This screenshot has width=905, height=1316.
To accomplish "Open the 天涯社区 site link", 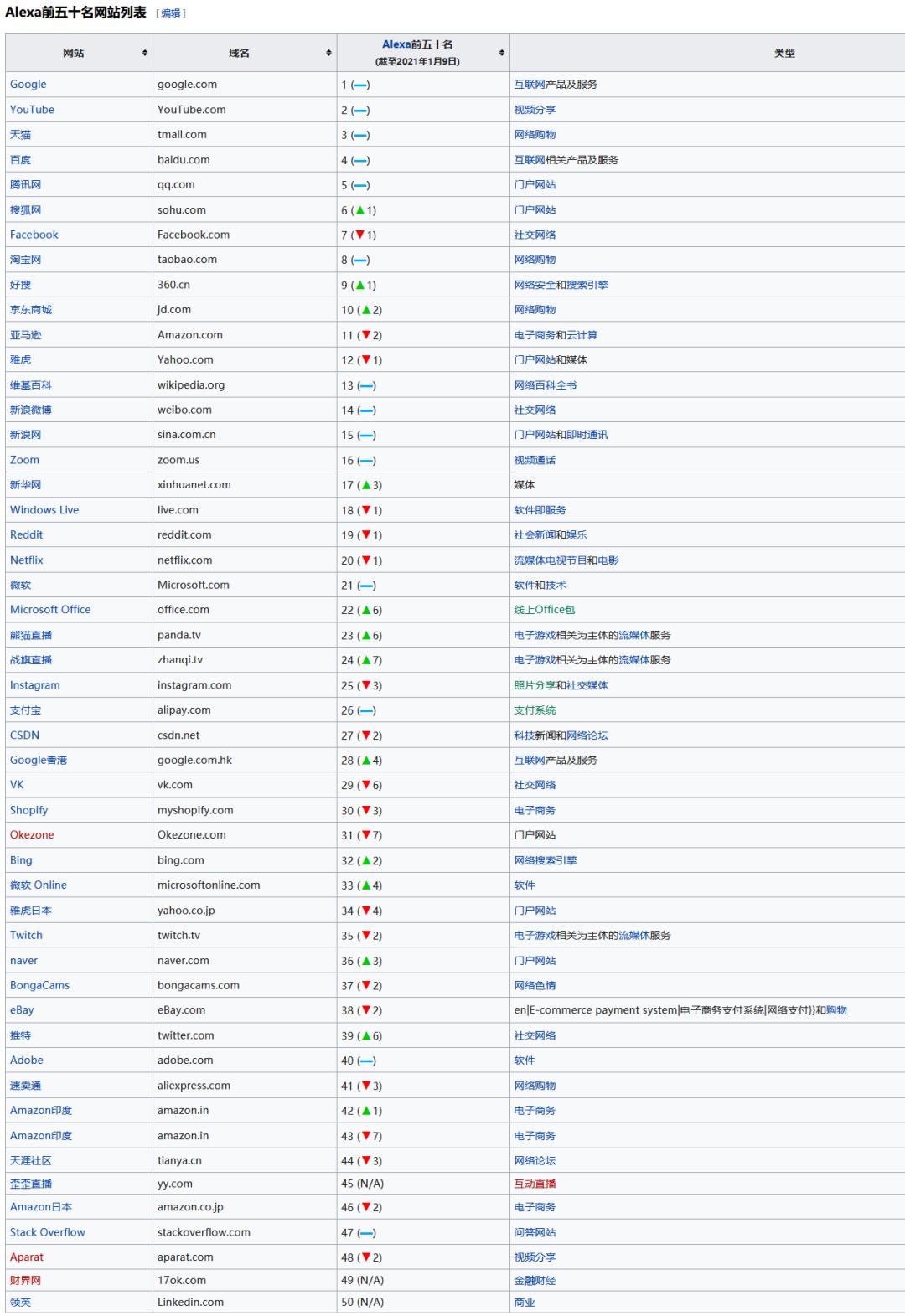I will [31, 1161].
